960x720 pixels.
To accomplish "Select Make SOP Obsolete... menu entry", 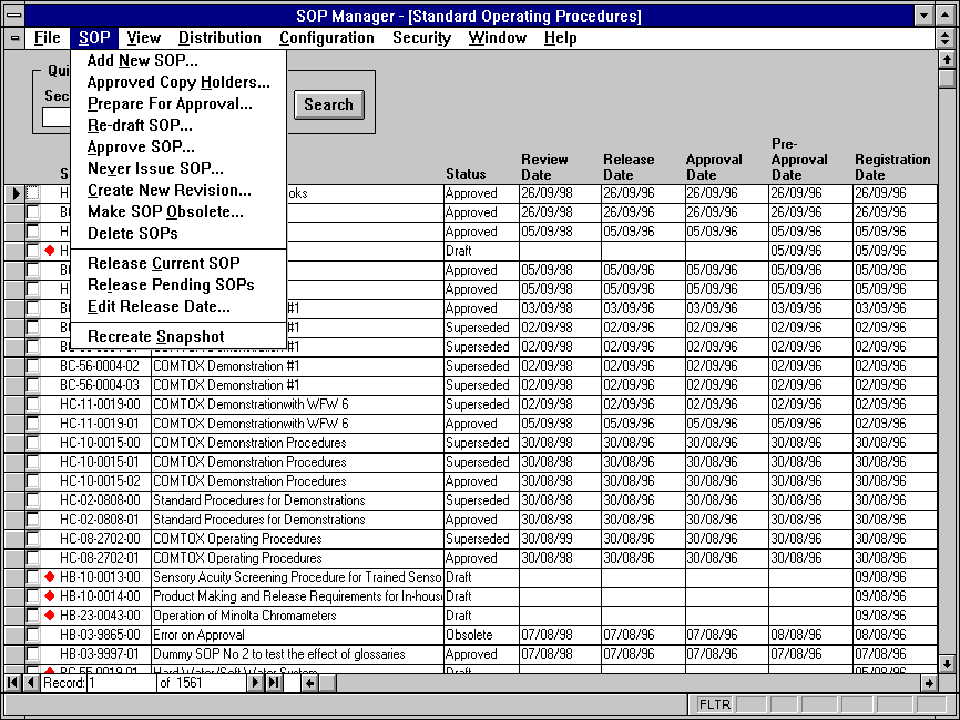I will (x=179, y=212).
